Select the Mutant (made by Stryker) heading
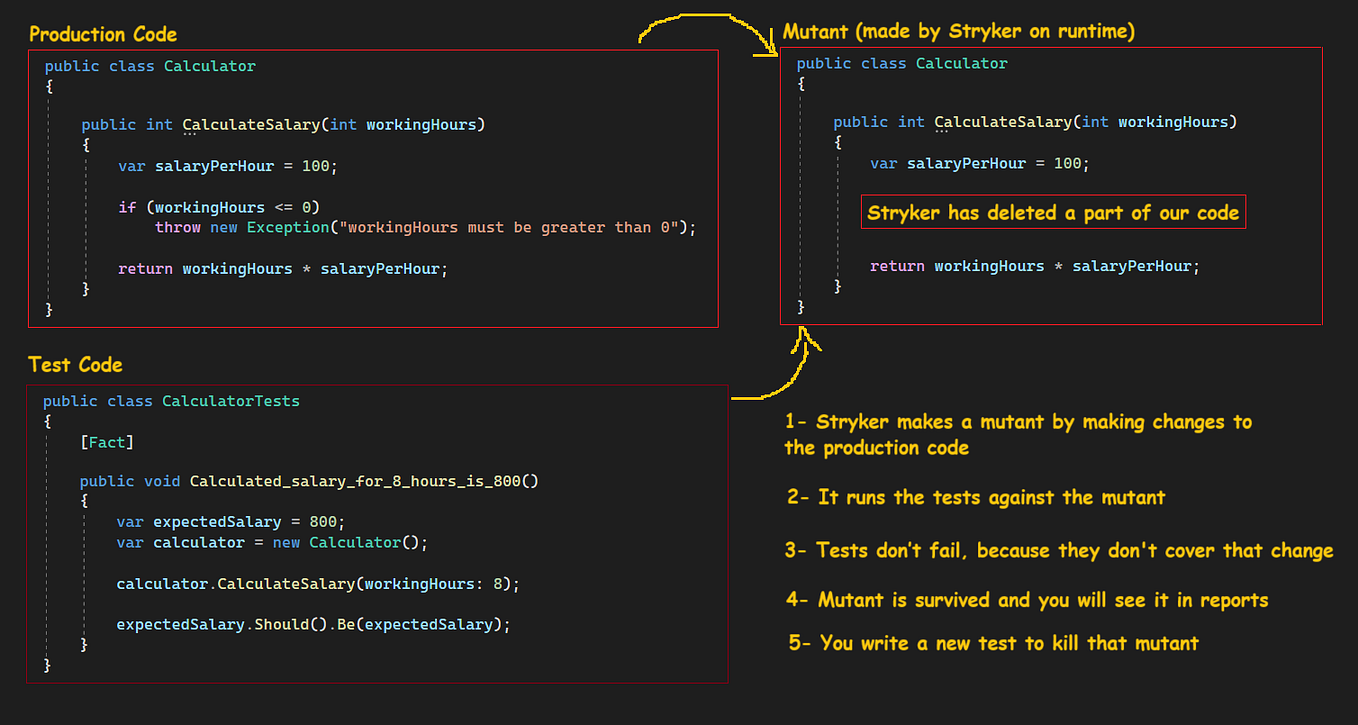The image size is (1358, 725). [x=959, y=30]
